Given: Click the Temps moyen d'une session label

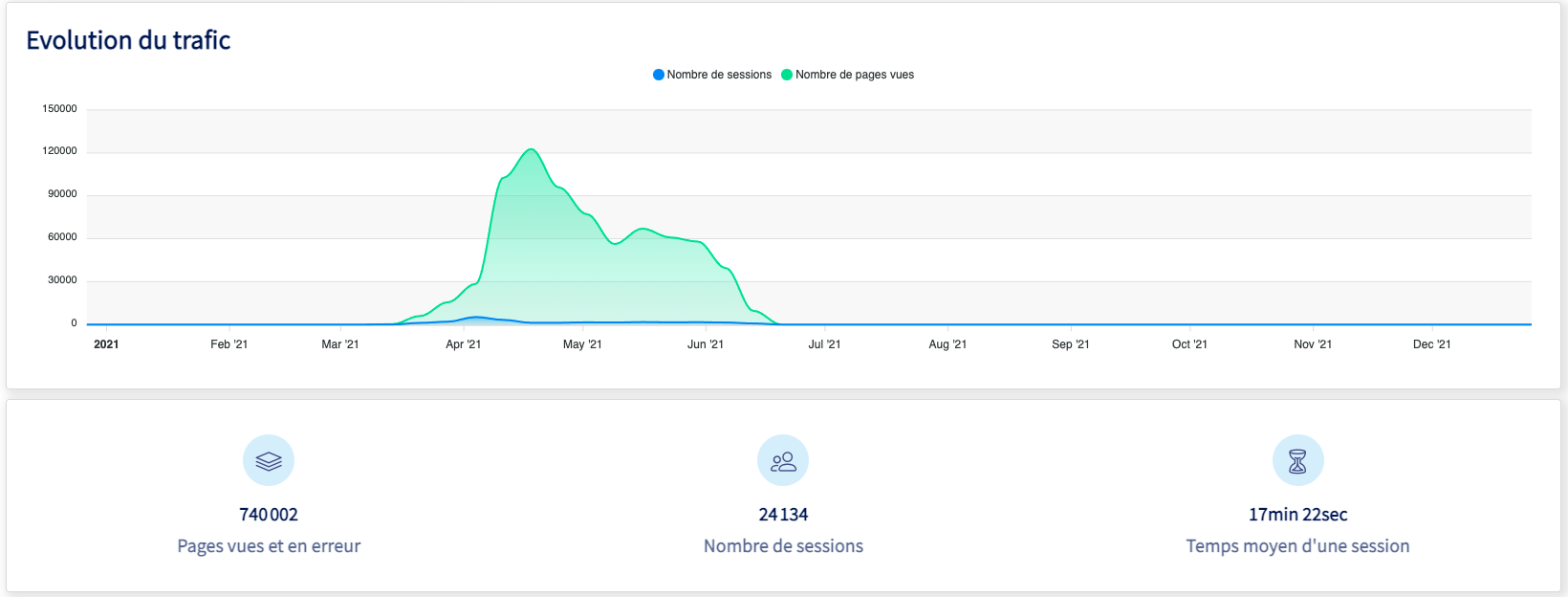Looking at the screenshot, I should (x=1297, y=546).
